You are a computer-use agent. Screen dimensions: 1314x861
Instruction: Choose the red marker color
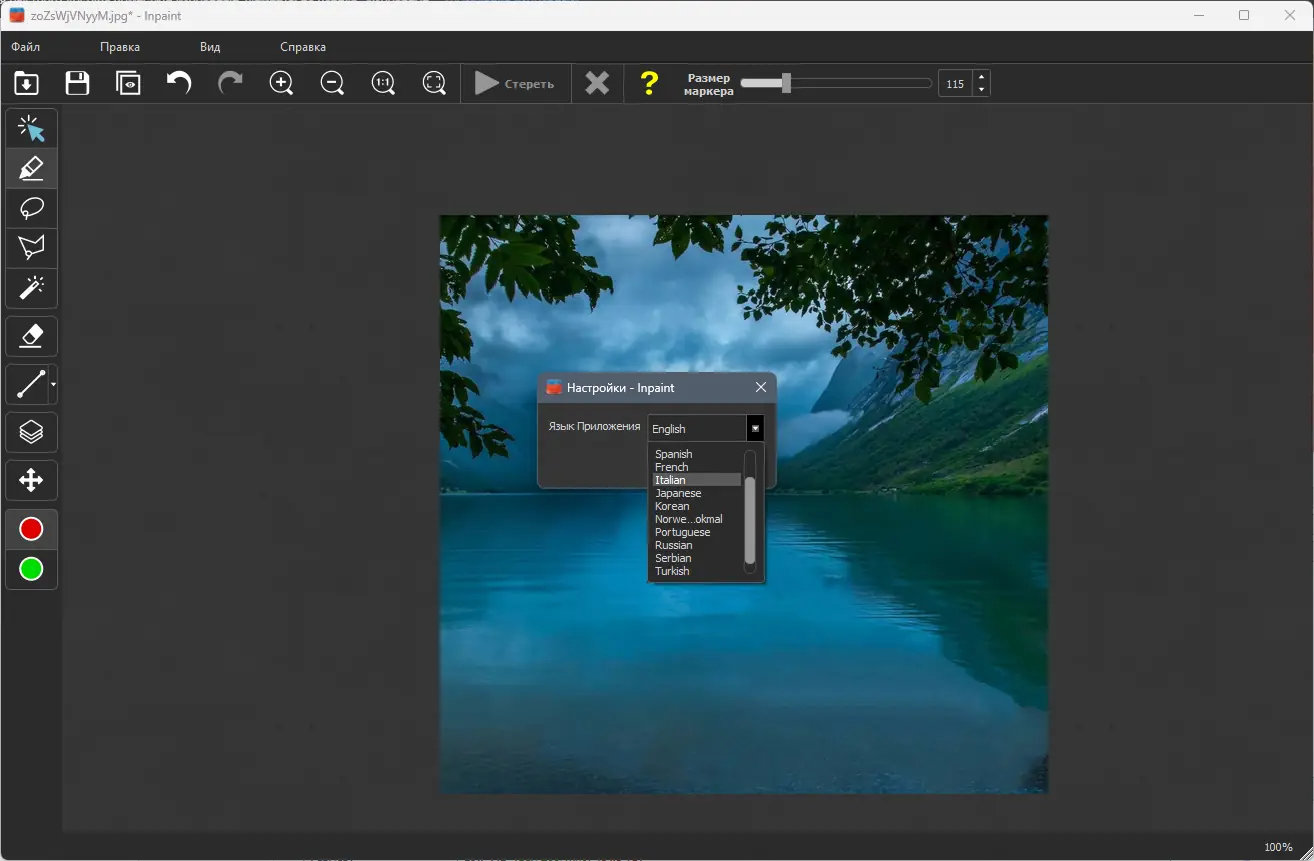point(31,529)
